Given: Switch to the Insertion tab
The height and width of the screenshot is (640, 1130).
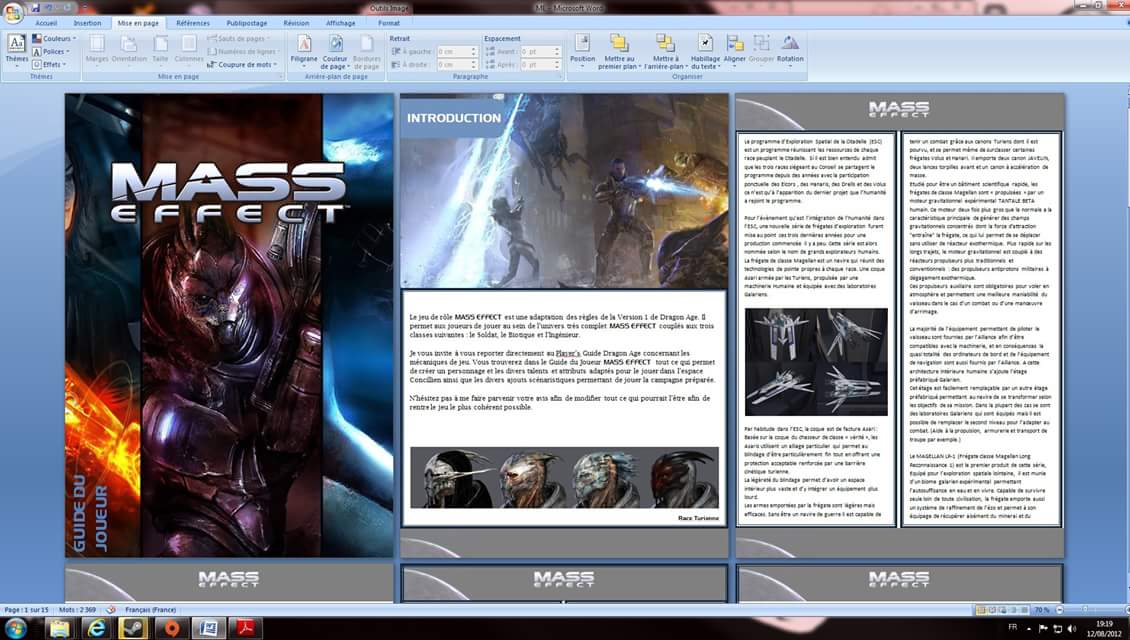Looking at the screenshot, I should tap(87, 23).
